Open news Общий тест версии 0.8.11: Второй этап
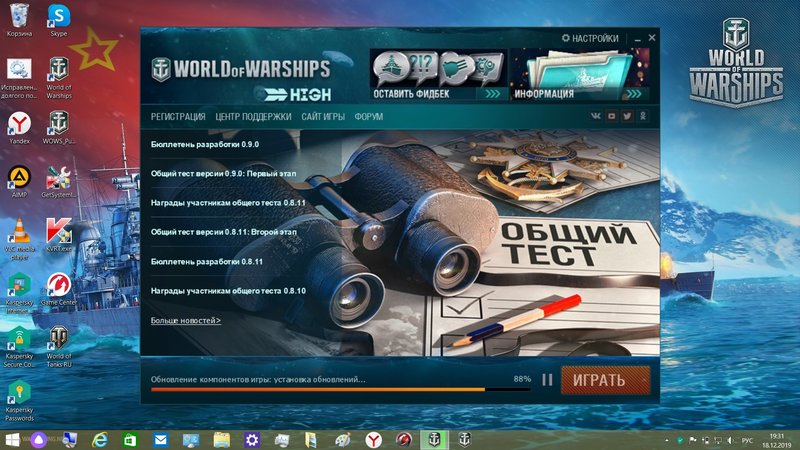Viewport: 800px width, 450px height. pyautogui.click(x=223, y=232)
